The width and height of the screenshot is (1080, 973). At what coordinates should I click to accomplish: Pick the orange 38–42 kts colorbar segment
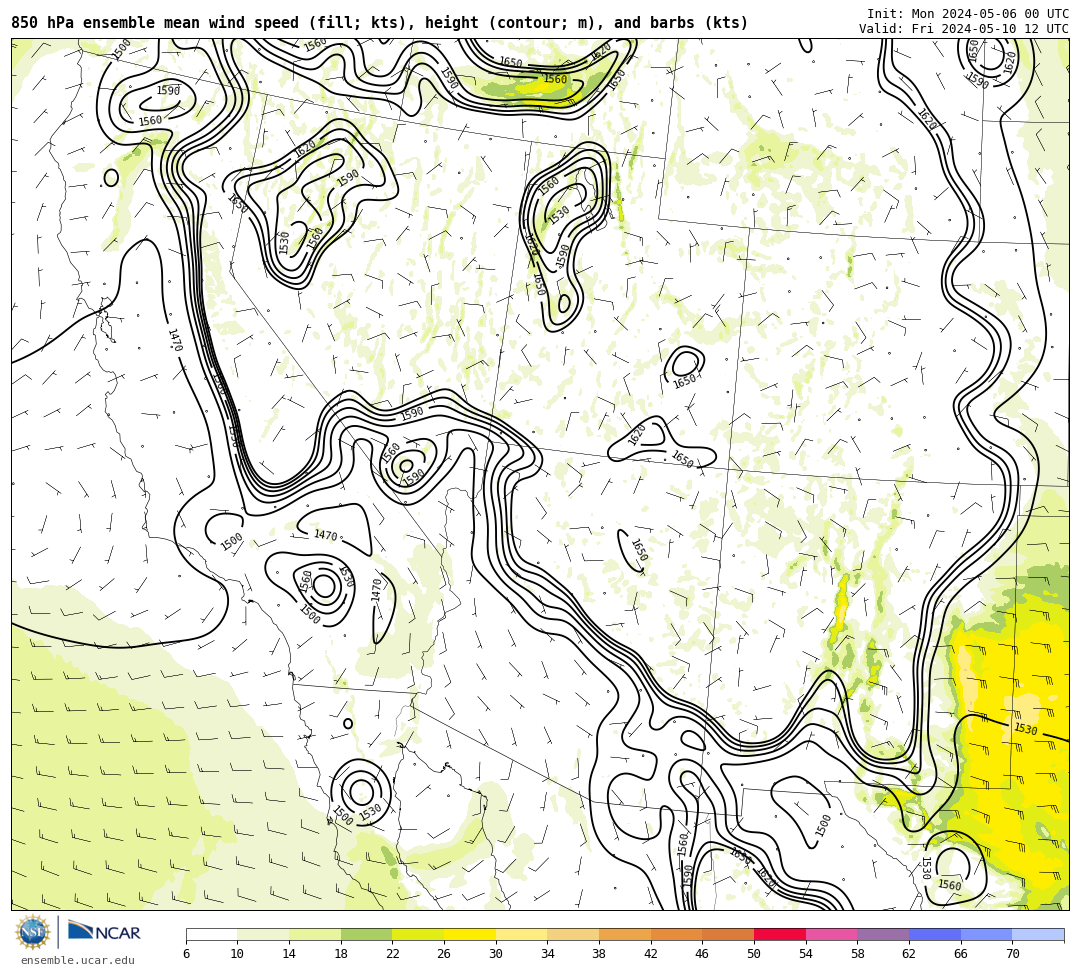tap(625, 934)
